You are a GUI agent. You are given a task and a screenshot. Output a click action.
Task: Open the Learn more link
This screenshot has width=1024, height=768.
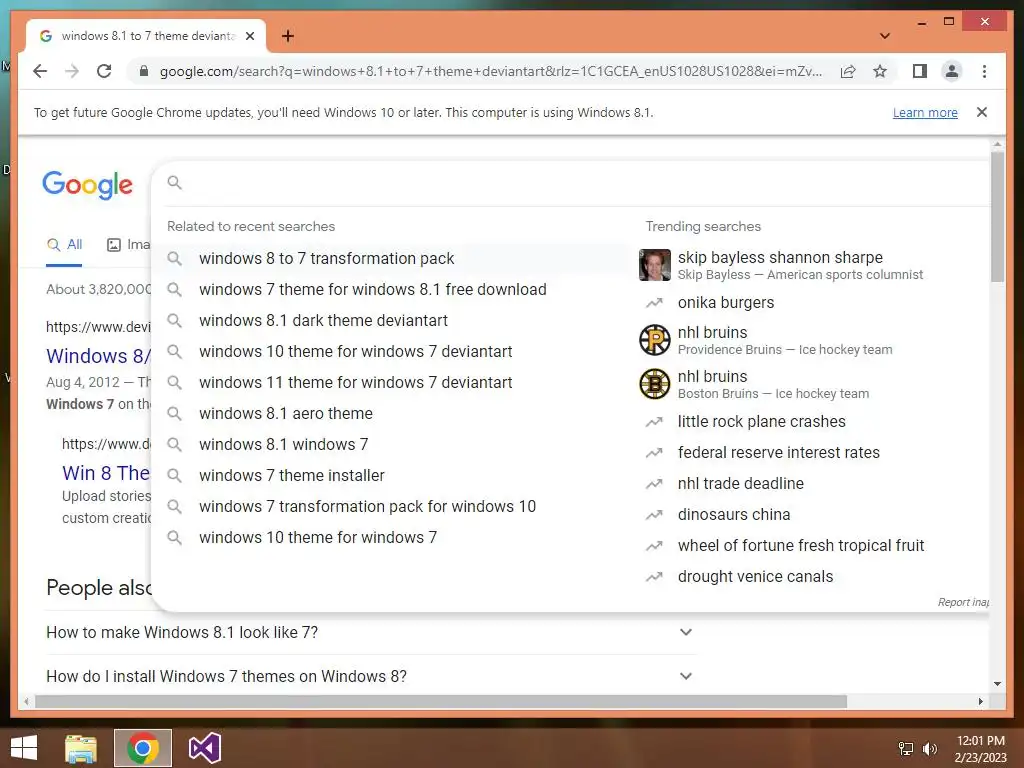(925, 112)
